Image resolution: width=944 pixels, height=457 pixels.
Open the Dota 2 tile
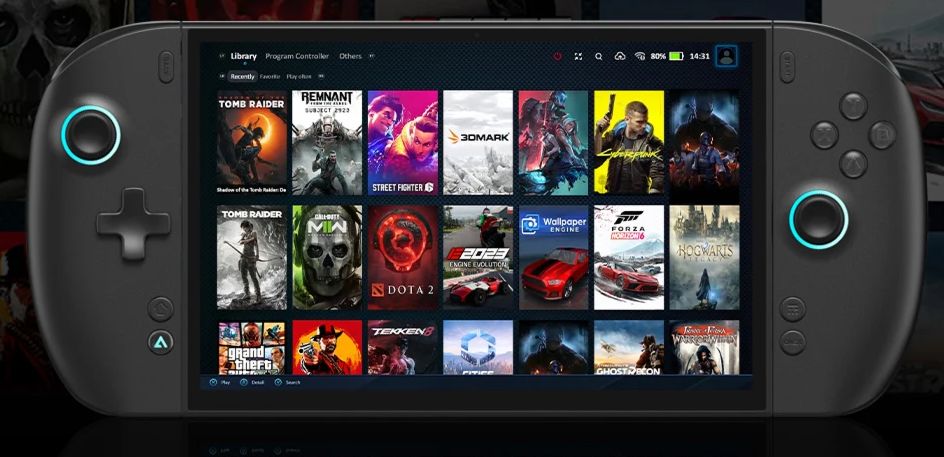(x=403, y=257)
